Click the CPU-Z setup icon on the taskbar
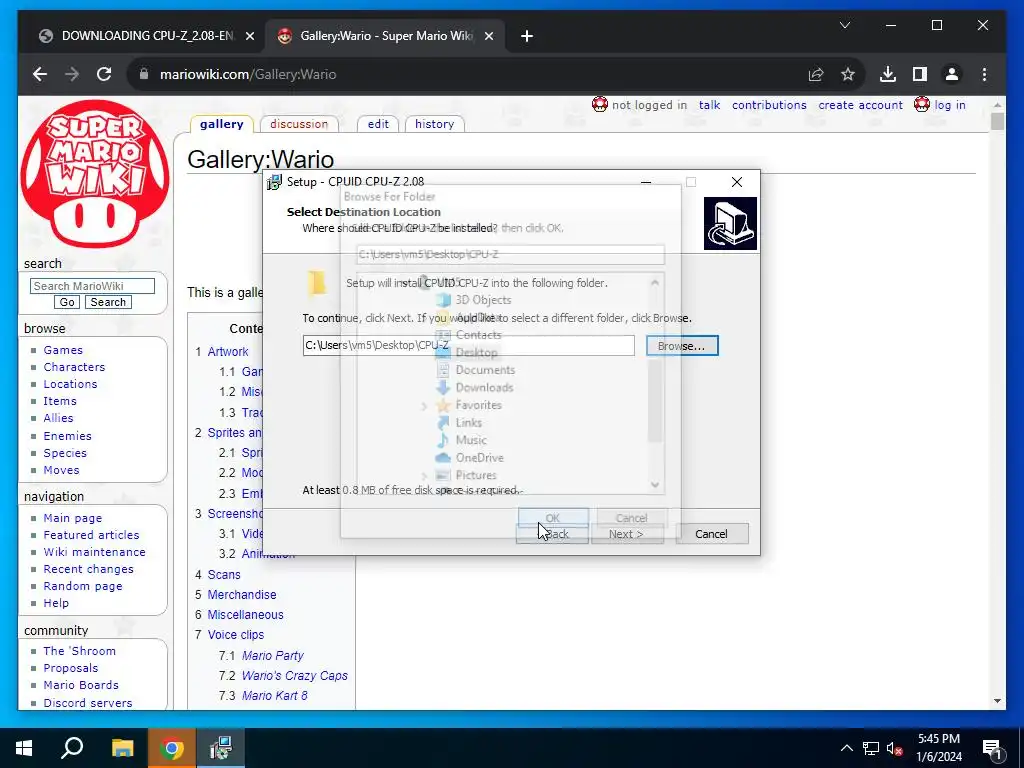Viewport: 1024px width, 768px height. pos(221,748)
